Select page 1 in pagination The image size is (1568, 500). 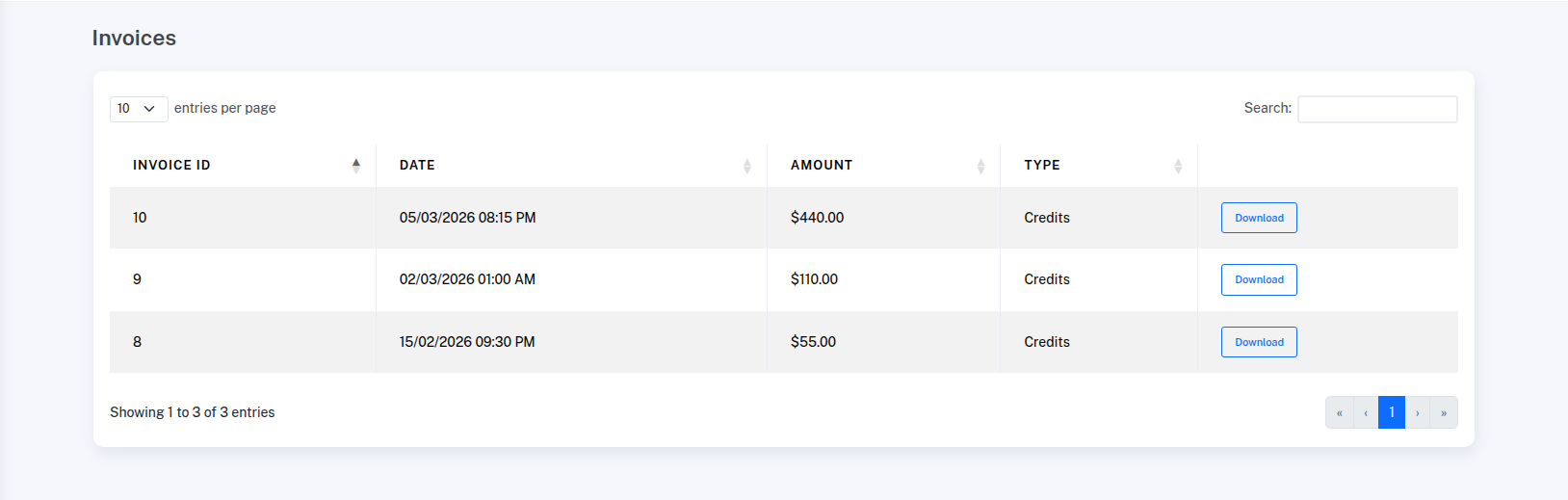(x=1392, y=412)
